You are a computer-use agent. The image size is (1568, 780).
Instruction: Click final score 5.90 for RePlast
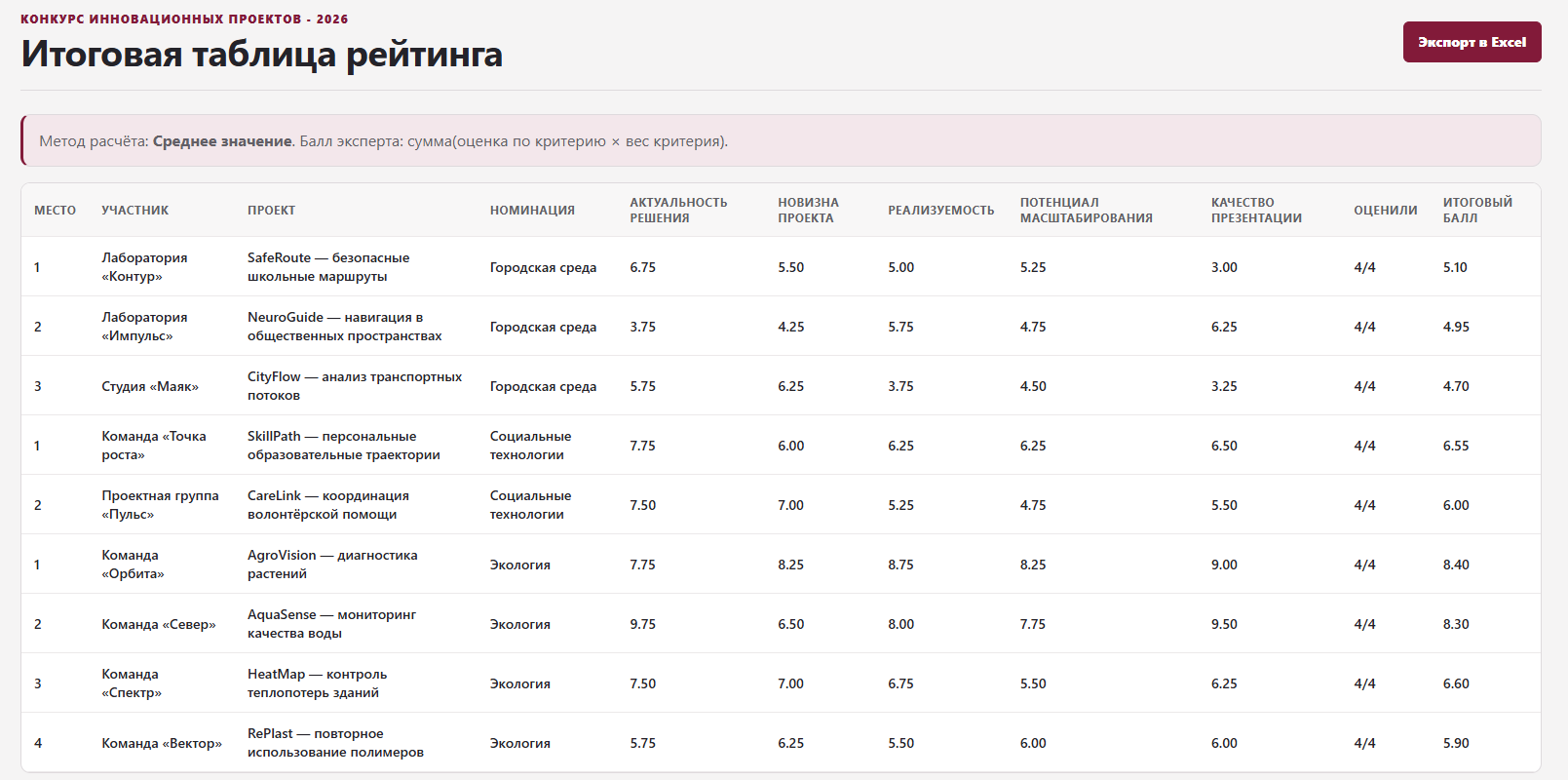pyautogui.click(x=1456, y=743)
